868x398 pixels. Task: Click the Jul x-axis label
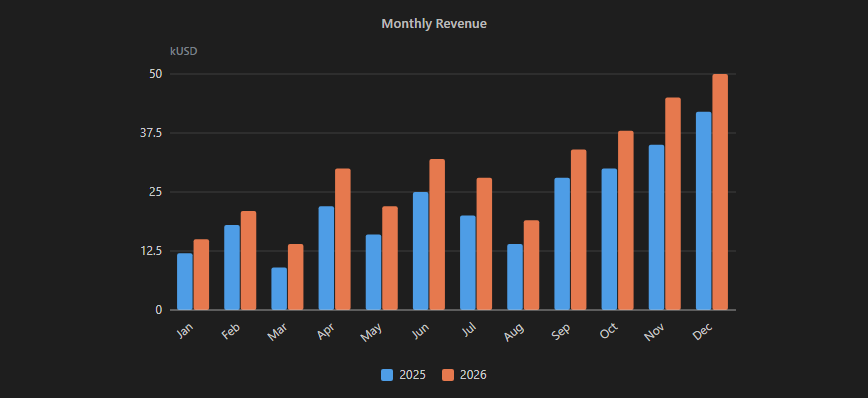469,330
